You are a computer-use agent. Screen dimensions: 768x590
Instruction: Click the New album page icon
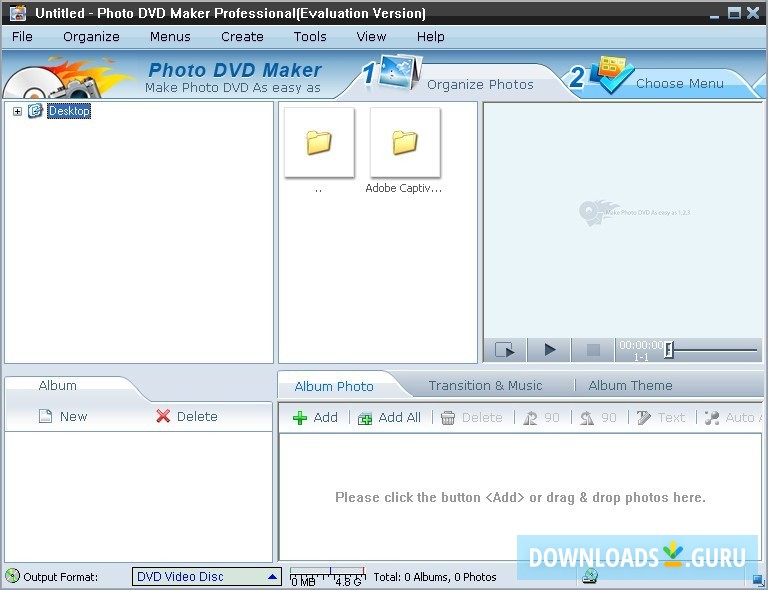[x=45, y=417]
